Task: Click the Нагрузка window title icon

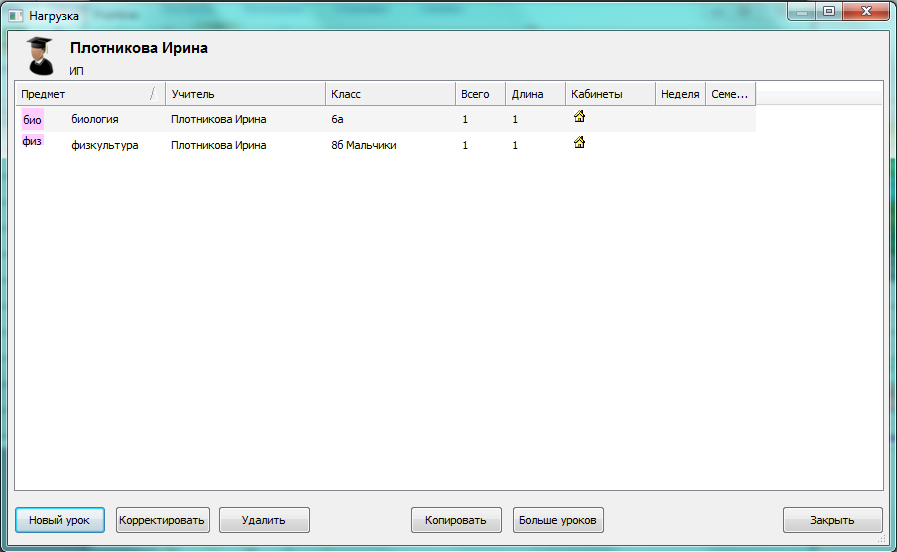Action: point(16,16)
